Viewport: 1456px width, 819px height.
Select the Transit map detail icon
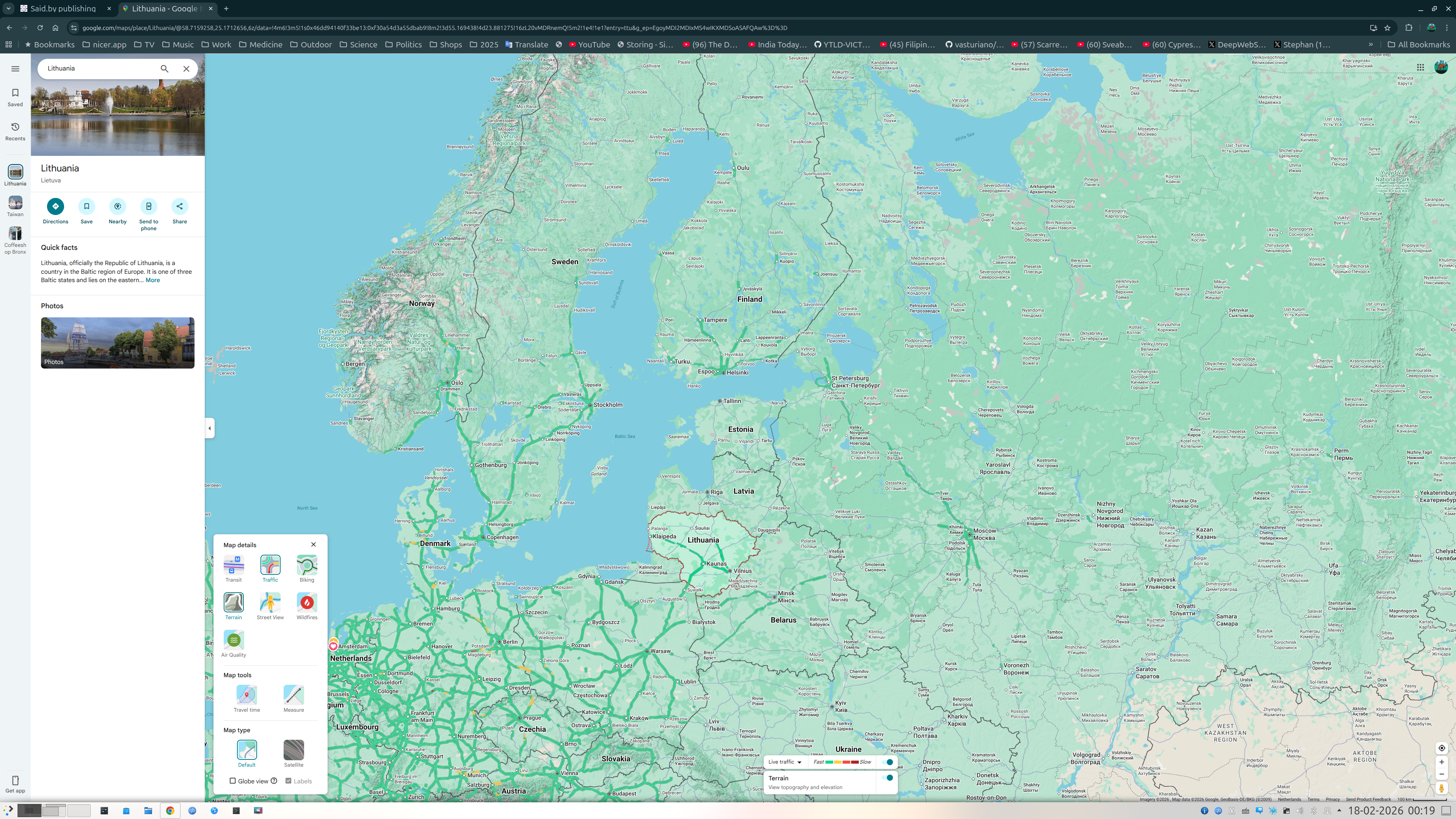[x=234, y=565]
